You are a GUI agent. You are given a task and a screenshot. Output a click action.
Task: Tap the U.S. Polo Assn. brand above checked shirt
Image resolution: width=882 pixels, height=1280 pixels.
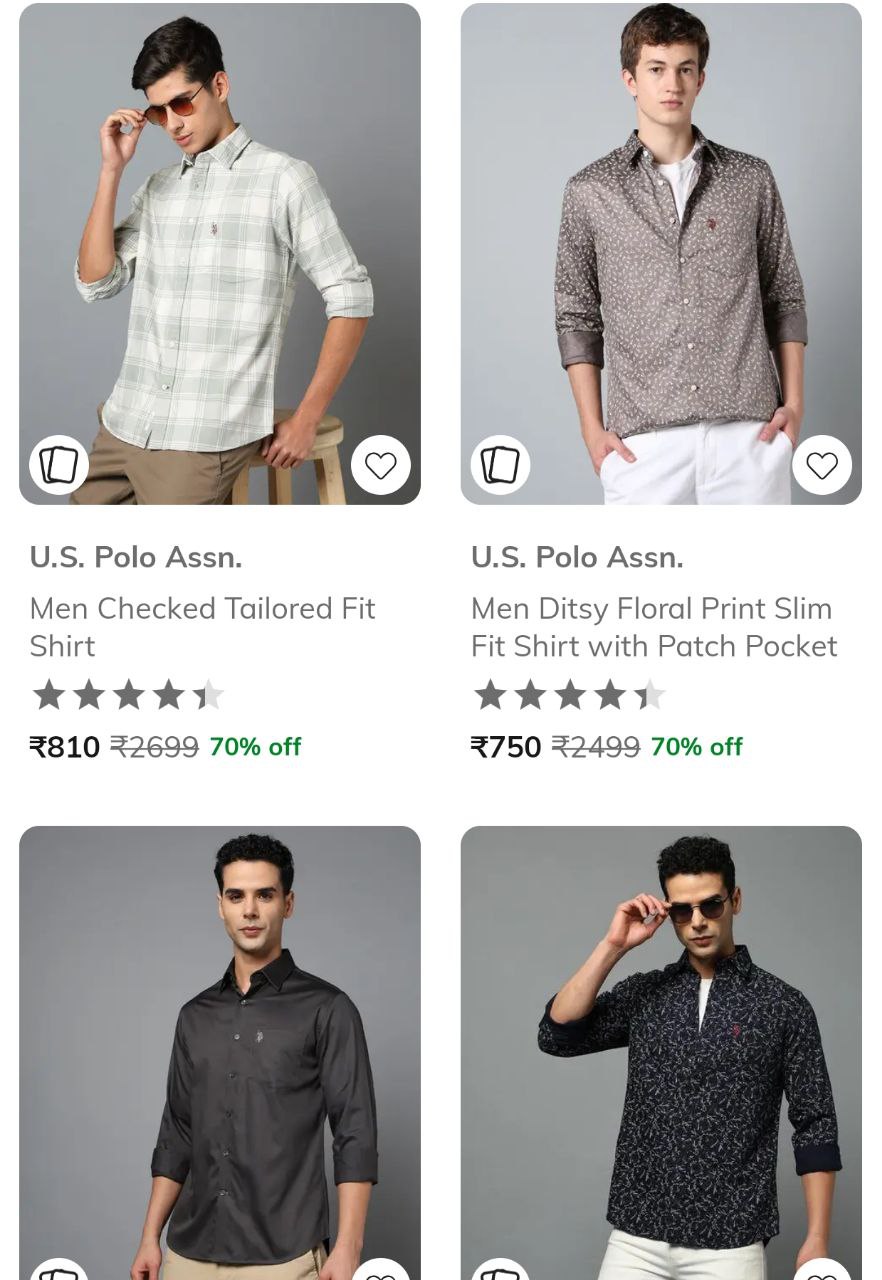[x=136, y=557]
